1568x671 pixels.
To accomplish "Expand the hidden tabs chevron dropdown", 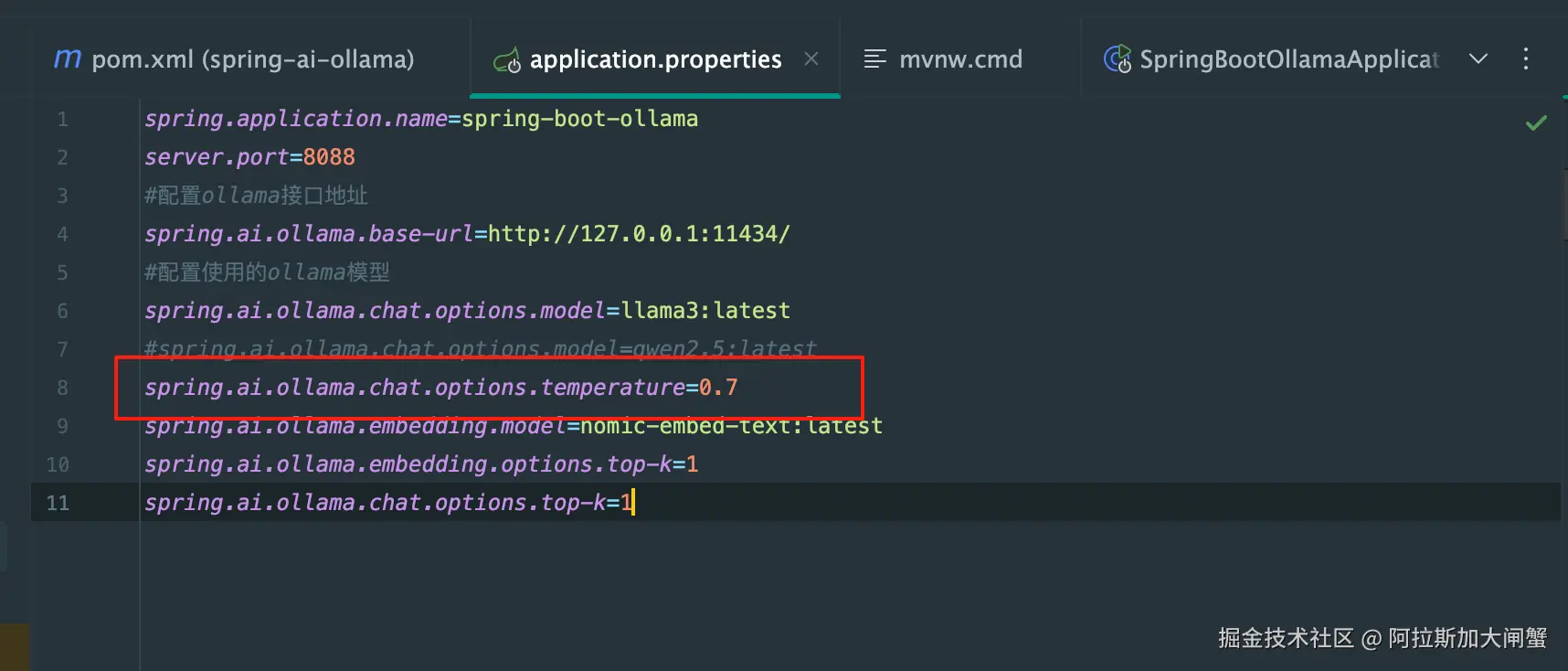I will click(1478, 59).
